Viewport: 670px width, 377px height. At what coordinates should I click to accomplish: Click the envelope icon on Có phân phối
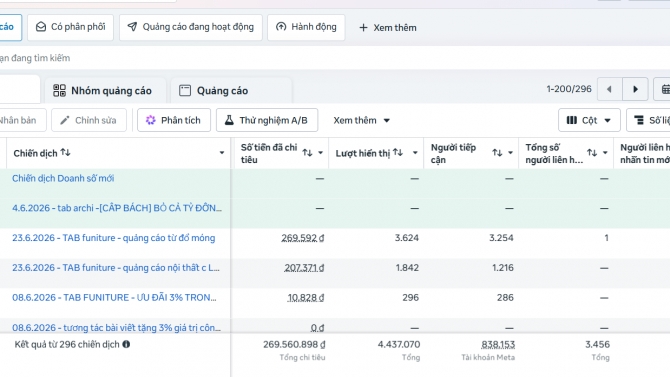[41, 27]
